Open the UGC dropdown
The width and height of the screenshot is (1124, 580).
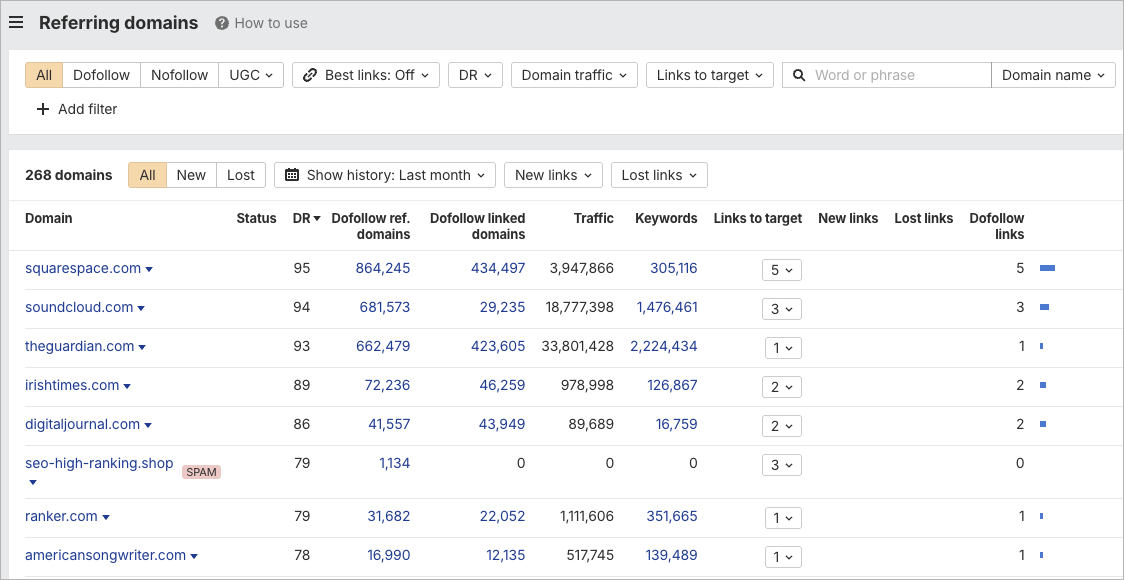pyautogui.click(x=251, y=75)
